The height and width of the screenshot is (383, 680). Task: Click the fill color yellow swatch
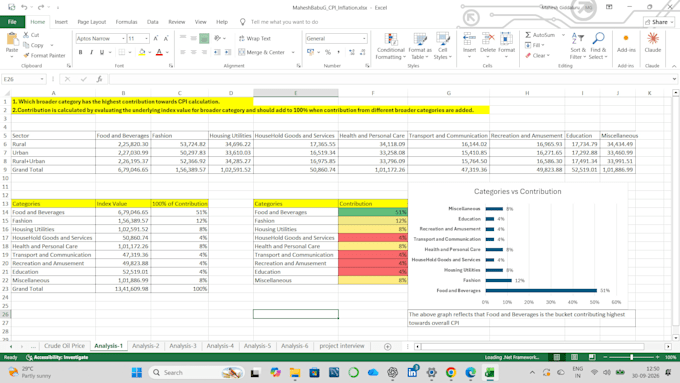pos(142,52)
